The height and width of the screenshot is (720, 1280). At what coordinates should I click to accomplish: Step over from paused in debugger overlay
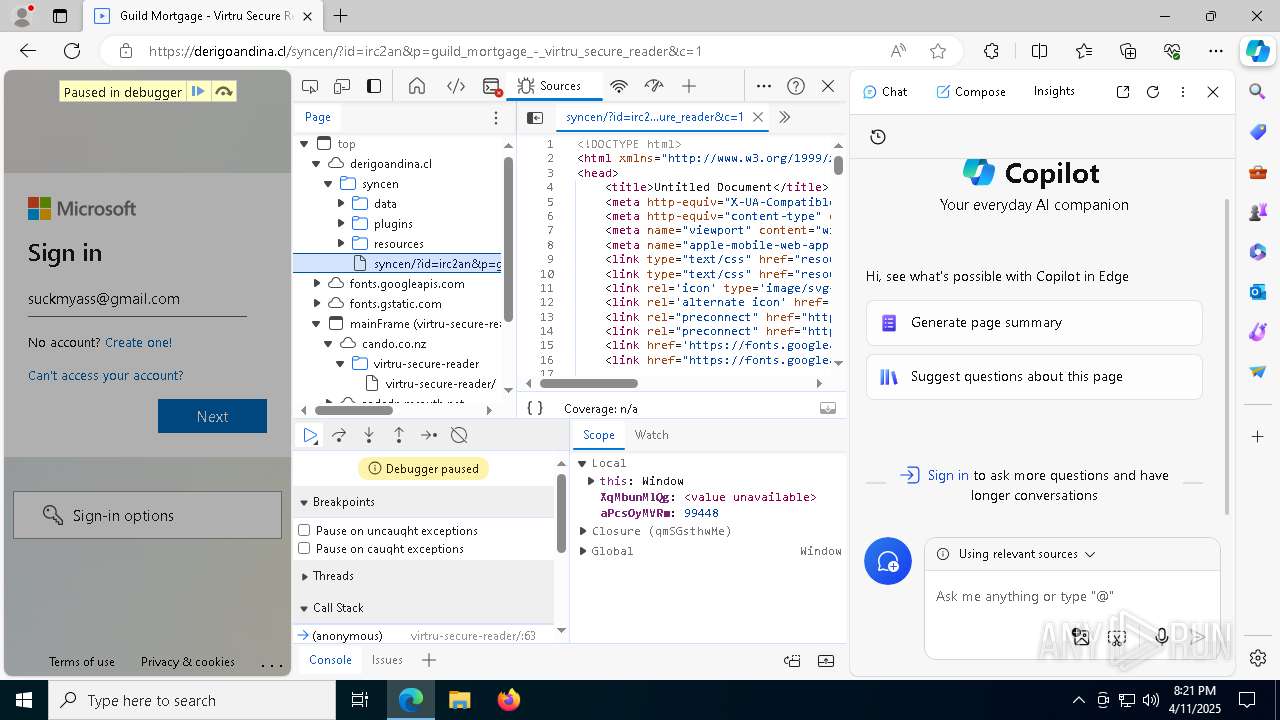coord(224,91)
